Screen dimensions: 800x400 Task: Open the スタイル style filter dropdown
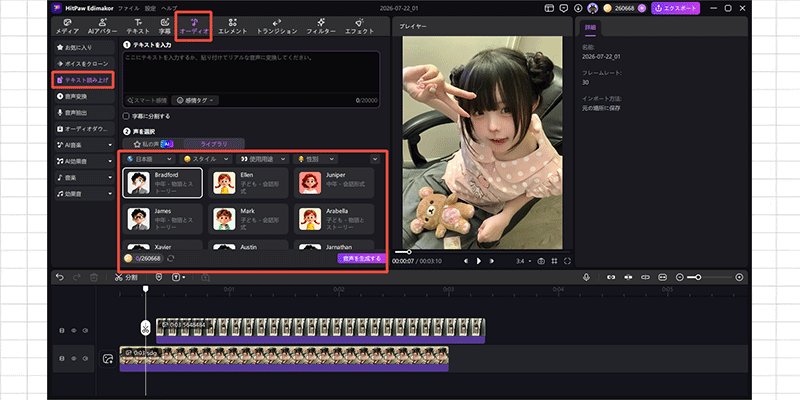pos(206,159)
